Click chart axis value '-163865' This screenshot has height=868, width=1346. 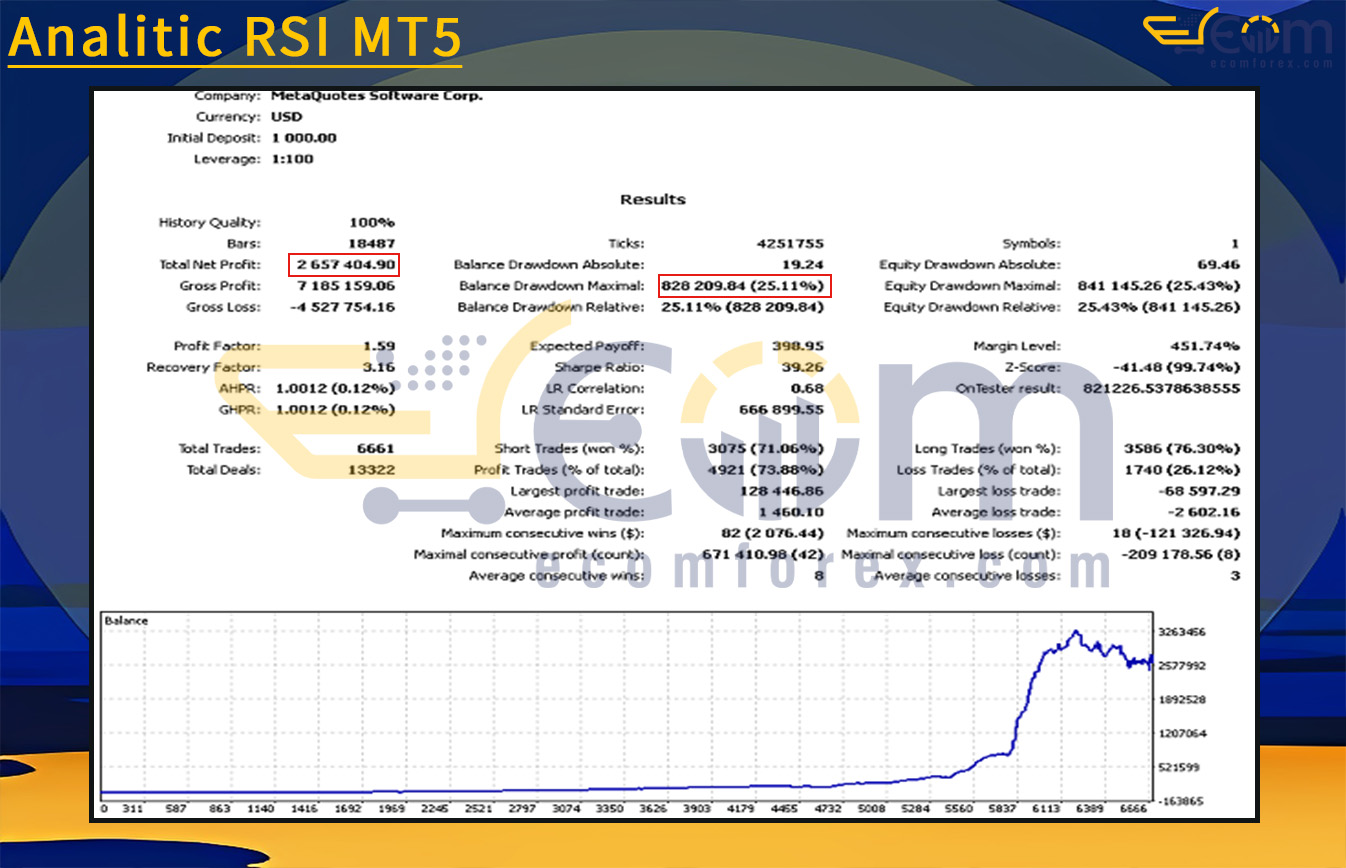pyautogui.click(x=1180, y=801)
